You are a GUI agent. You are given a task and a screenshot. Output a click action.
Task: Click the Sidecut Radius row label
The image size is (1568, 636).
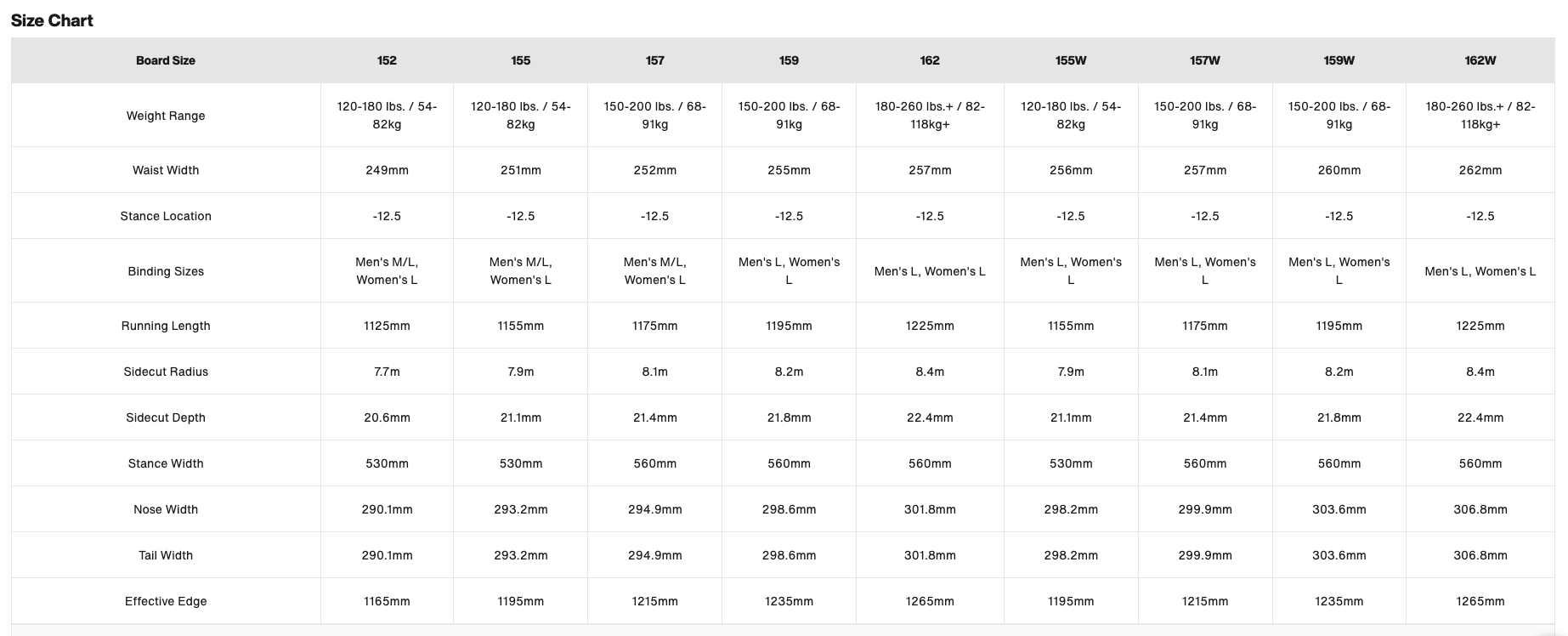tap(166, 372)
